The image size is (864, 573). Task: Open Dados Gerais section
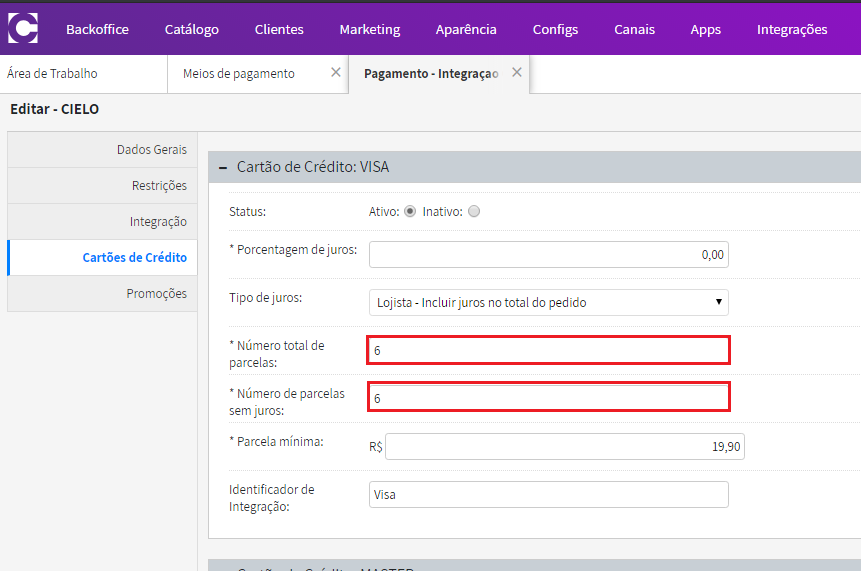(x=102, y=149)
